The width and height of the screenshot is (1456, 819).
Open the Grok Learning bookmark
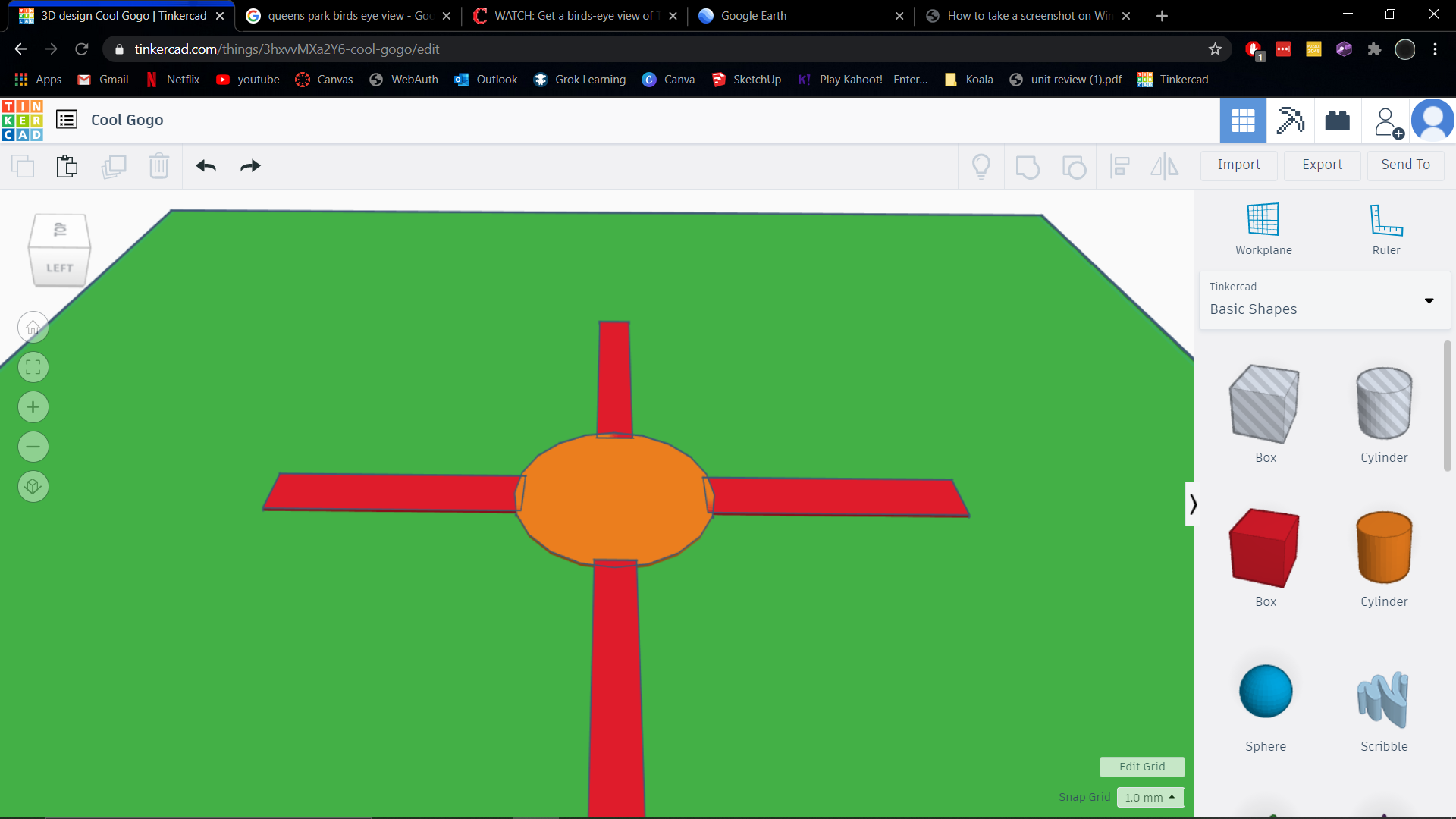coord(580,80)
